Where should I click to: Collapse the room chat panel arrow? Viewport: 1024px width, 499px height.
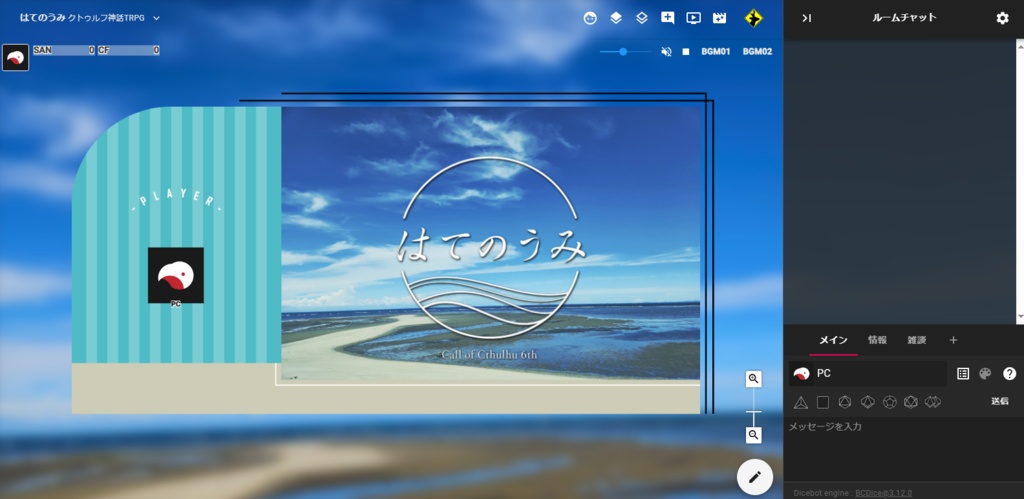coord(807,18)
